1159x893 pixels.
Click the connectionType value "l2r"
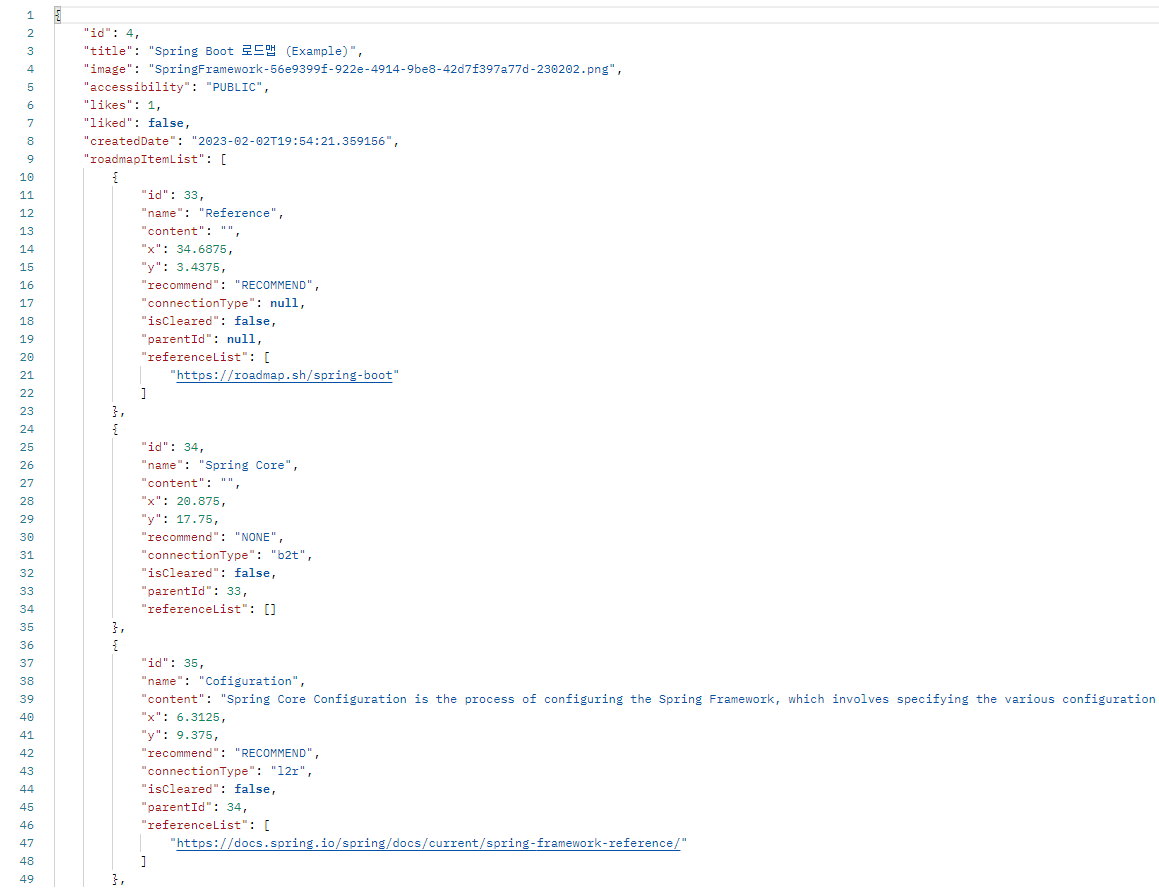(x=288, y=771)
